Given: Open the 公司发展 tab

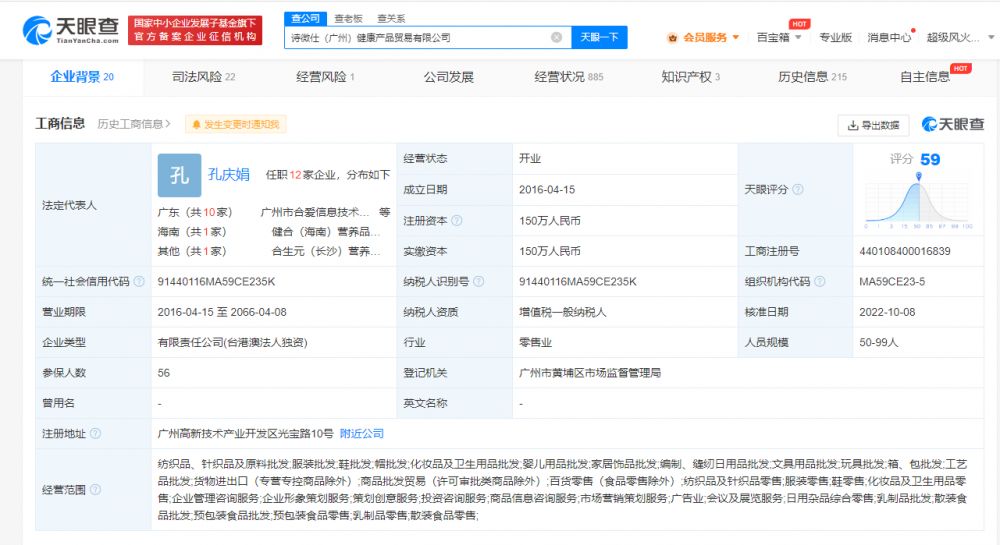Looking at the screenshot, I should coord(448,77).
